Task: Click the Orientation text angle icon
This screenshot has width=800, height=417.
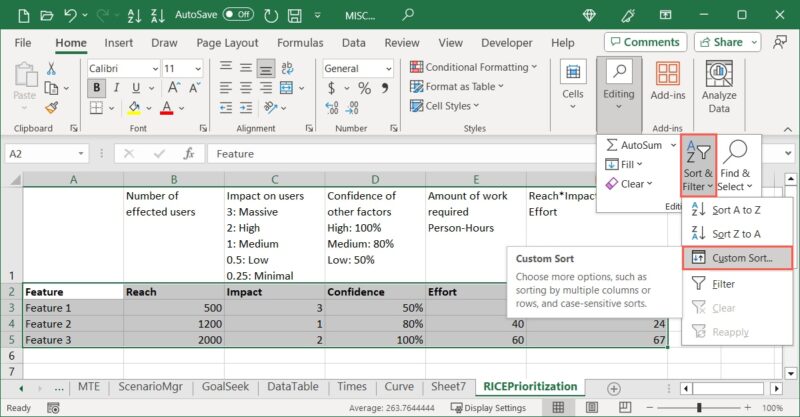Action: click(x=270, y=108)
